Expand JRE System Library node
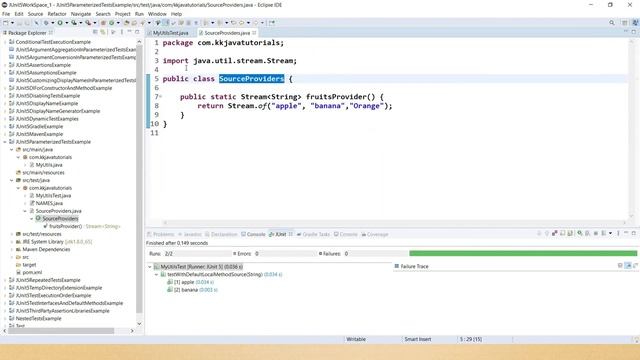 tap(12, 242)
